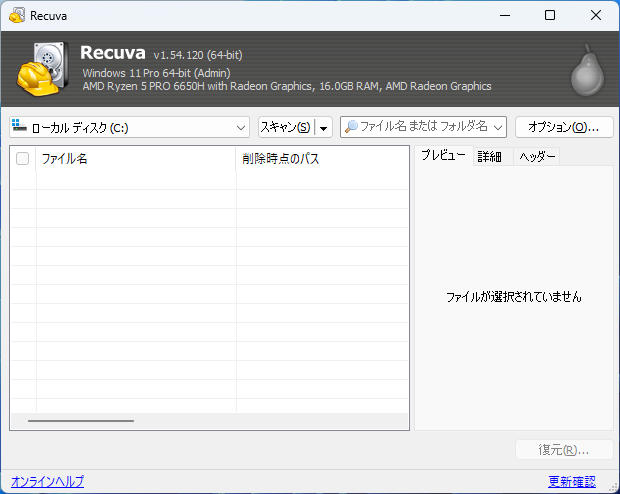Open the スキャン button's dropdown arrow
The width and height of the screenshot is (620, 494).
[x=323, y=127]
